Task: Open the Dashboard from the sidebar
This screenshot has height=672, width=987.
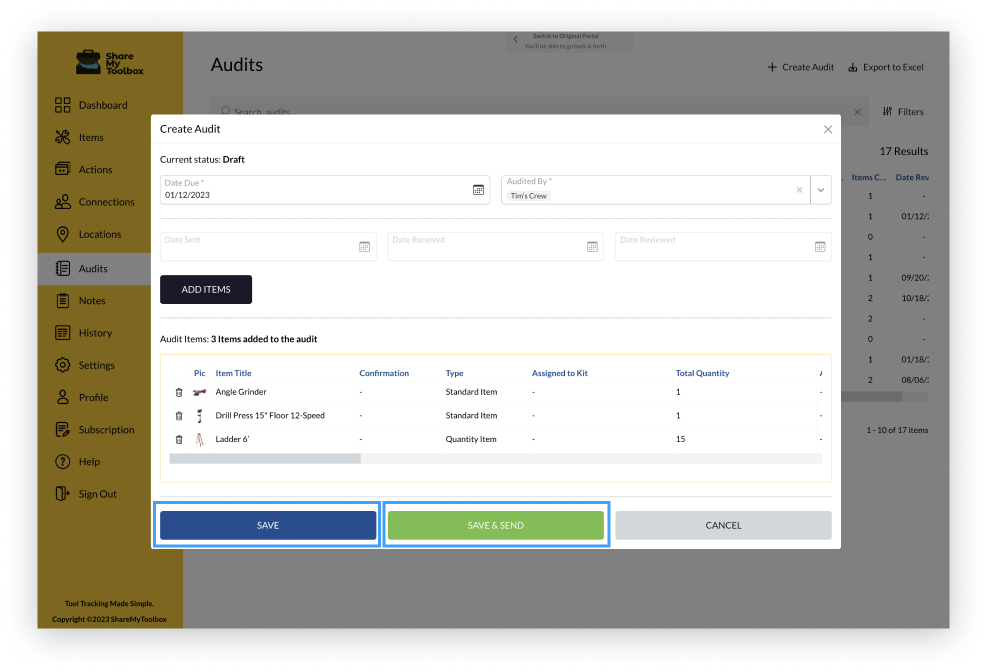Action: [61, 105]
